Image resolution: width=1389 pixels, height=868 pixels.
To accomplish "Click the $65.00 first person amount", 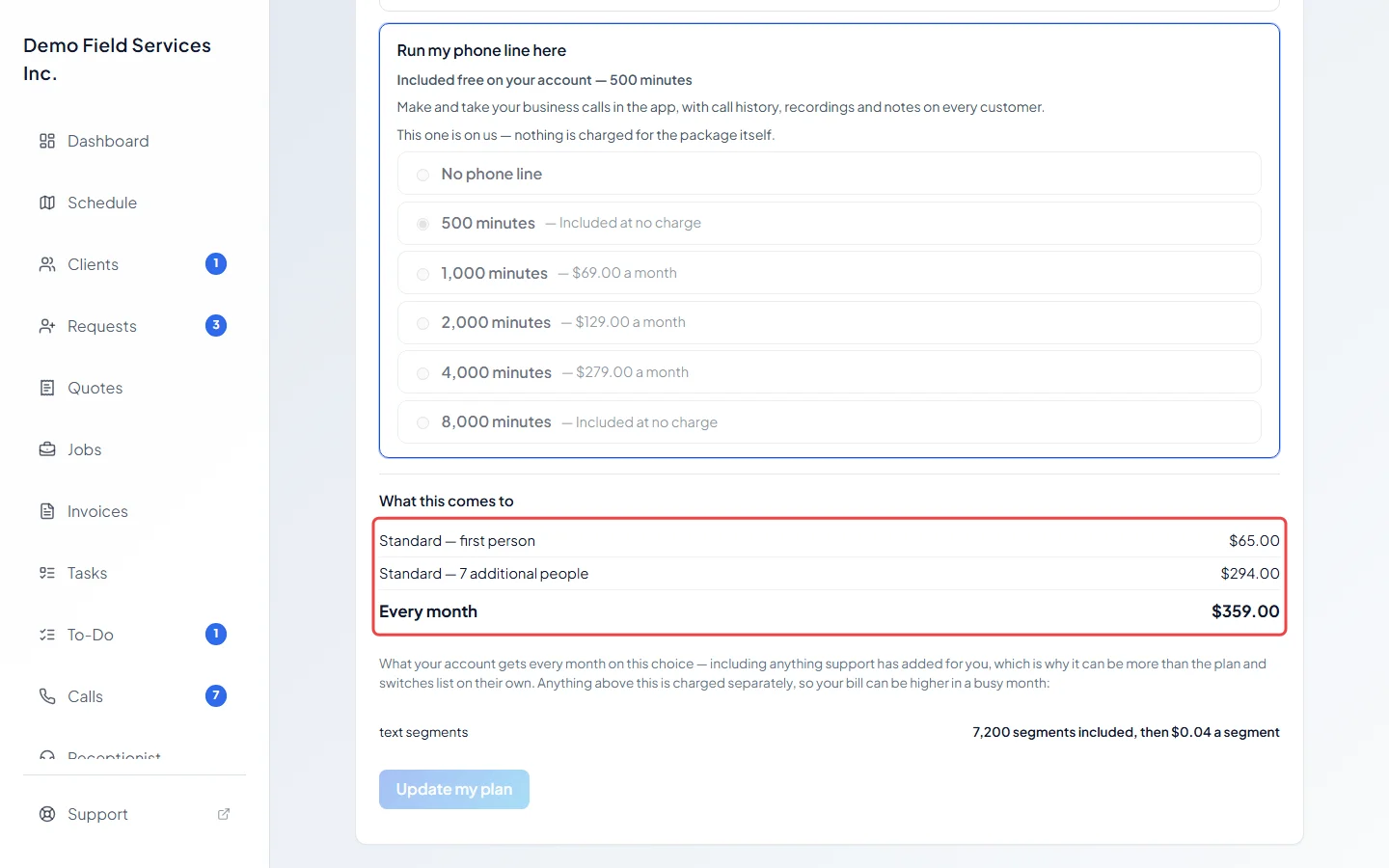I will tap(1254, 541).
